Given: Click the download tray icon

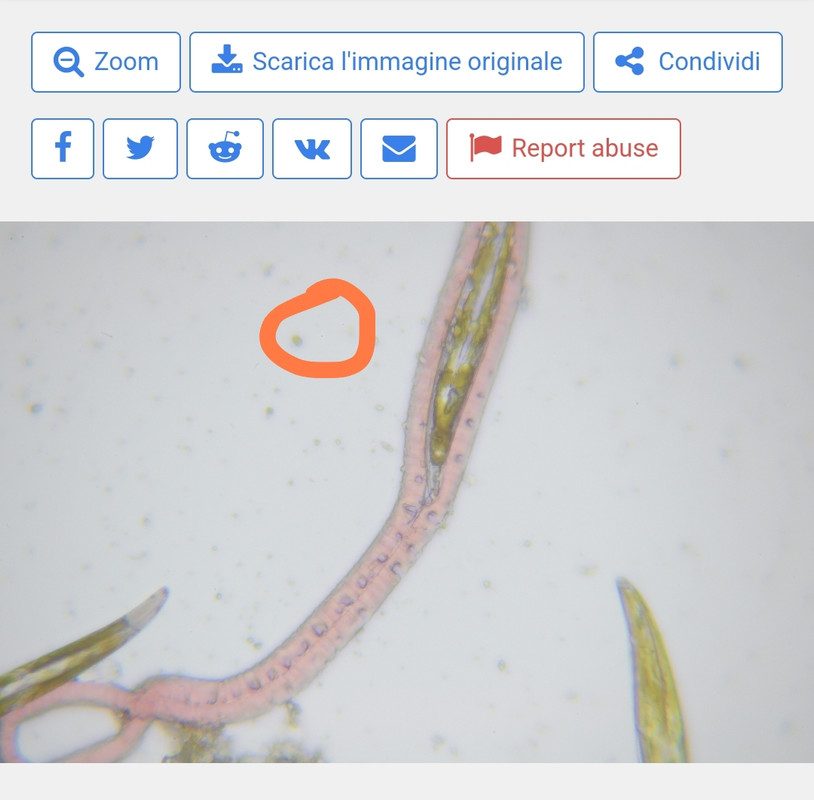Looking at the screenshot, I should click(227, 59).
